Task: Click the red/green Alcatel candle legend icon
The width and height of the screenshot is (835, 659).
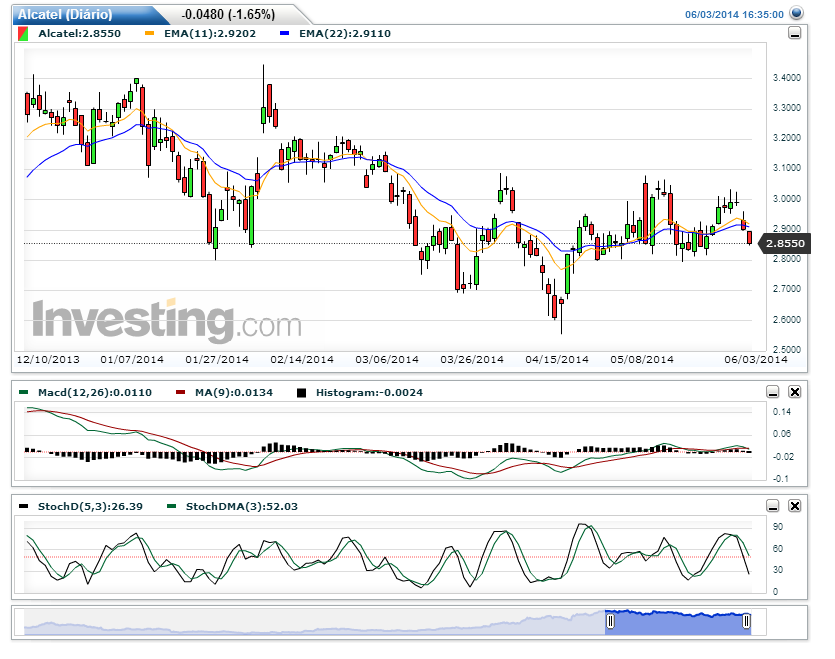Action: point(23,34)
